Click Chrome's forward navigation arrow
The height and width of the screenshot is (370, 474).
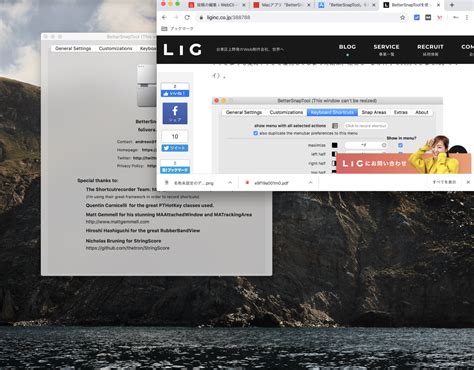point(176,17)
